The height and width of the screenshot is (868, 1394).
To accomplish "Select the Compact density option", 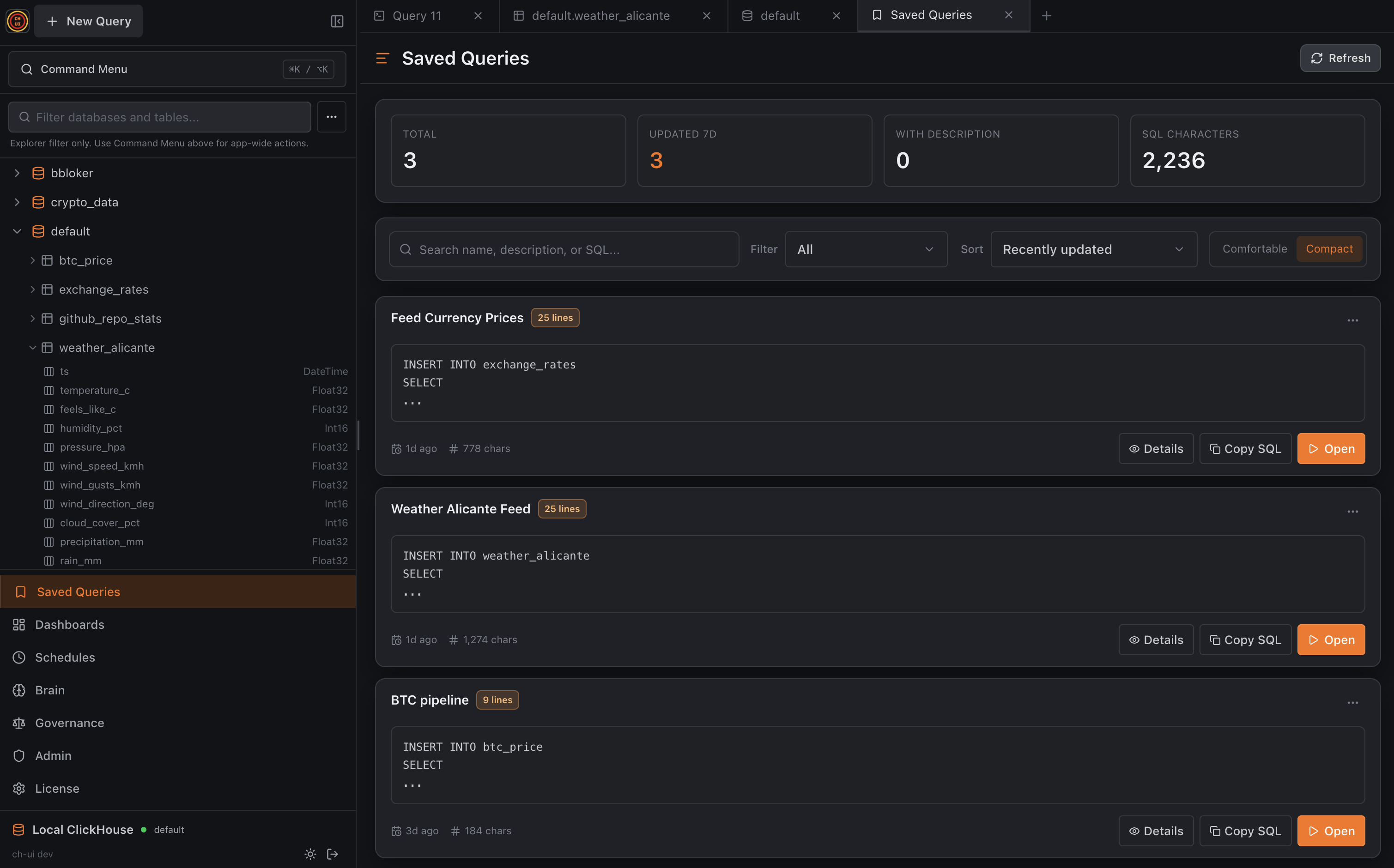I will tap(1329, 248).
